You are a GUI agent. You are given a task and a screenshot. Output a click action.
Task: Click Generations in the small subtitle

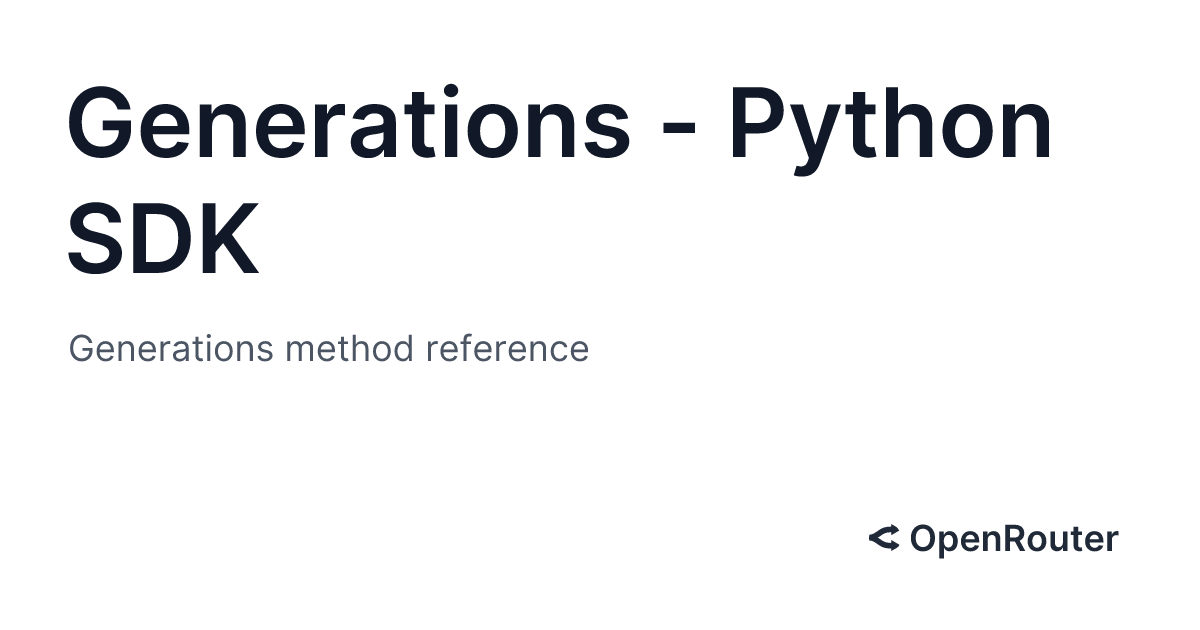(x=171, y=349)
